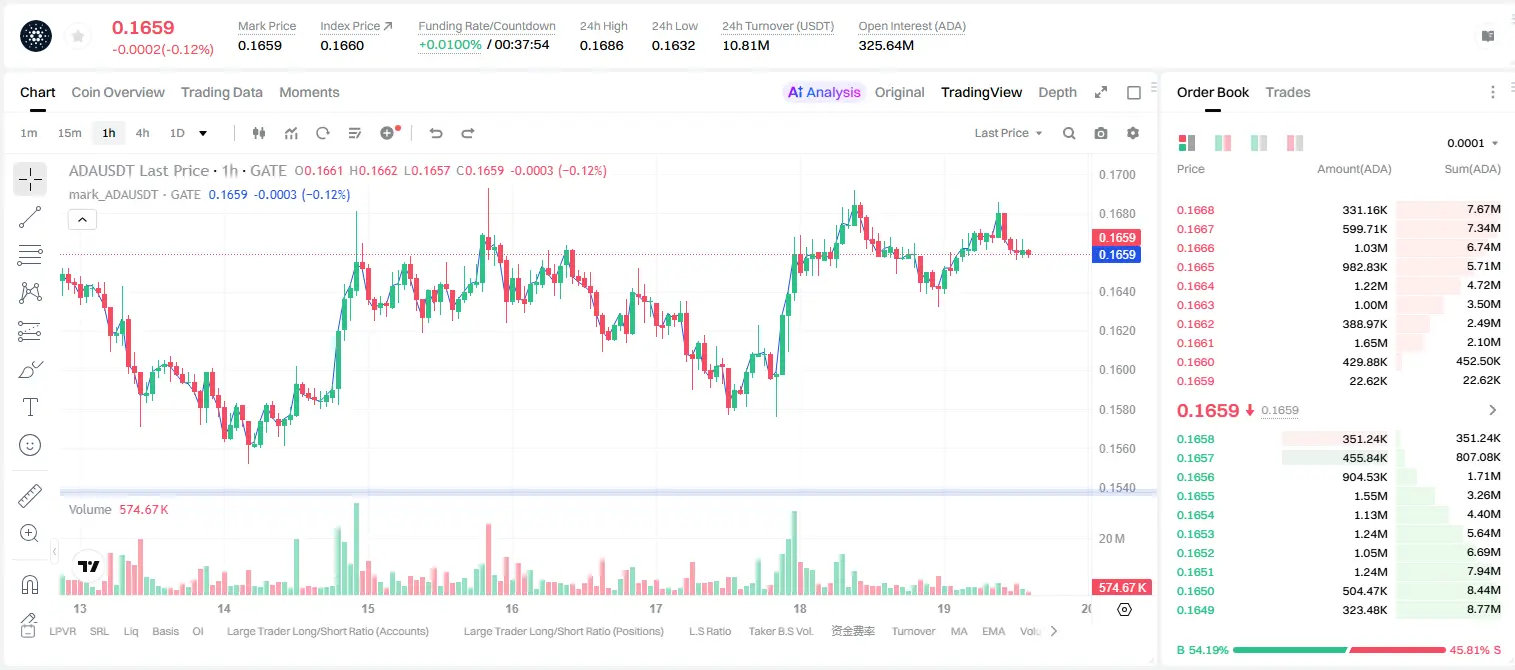
Task: Search symbol using magnifier icon in chart toolbar
Action: (x=1069, y=133)
